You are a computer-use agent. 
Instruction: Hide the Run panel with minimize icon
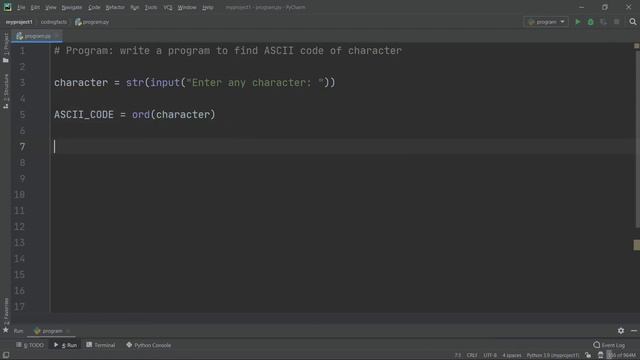click(633, 331)
